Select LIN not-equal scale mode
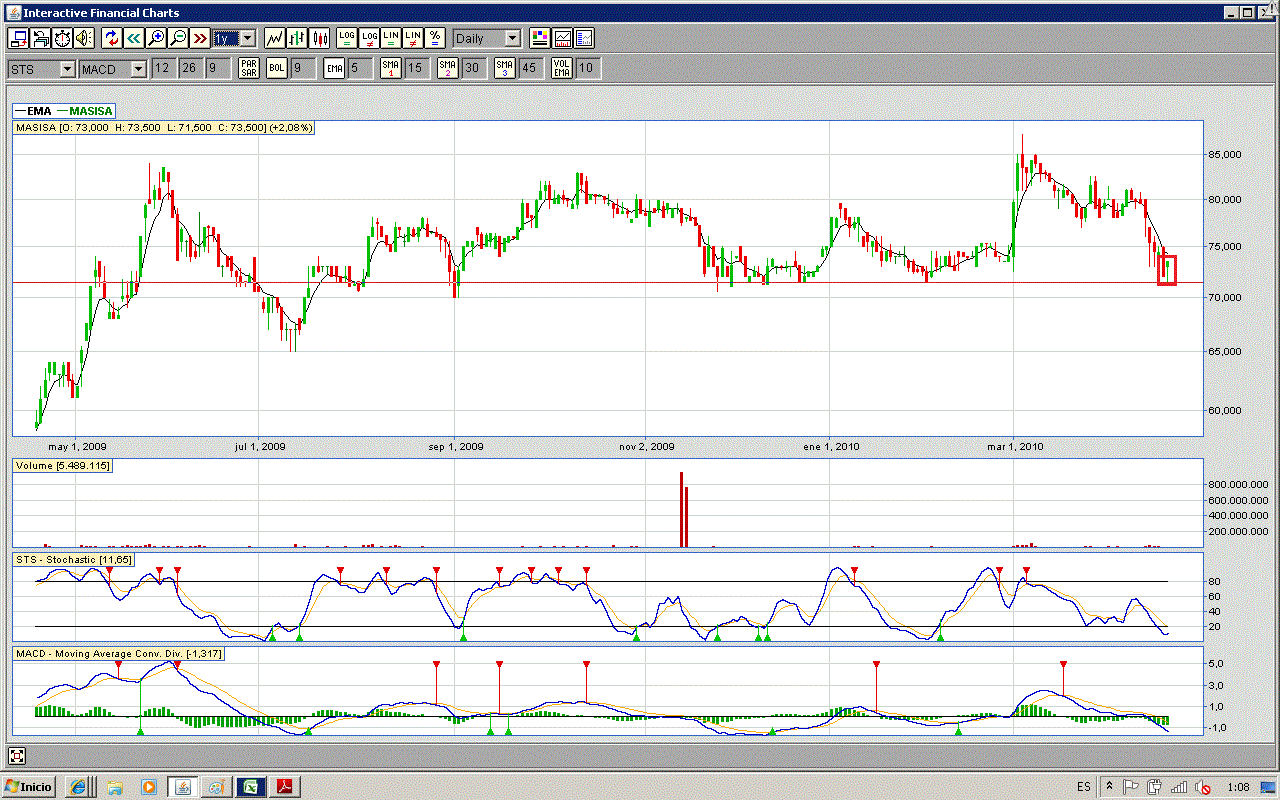The height and width of the screenshot is (800, 1280). 413,38
